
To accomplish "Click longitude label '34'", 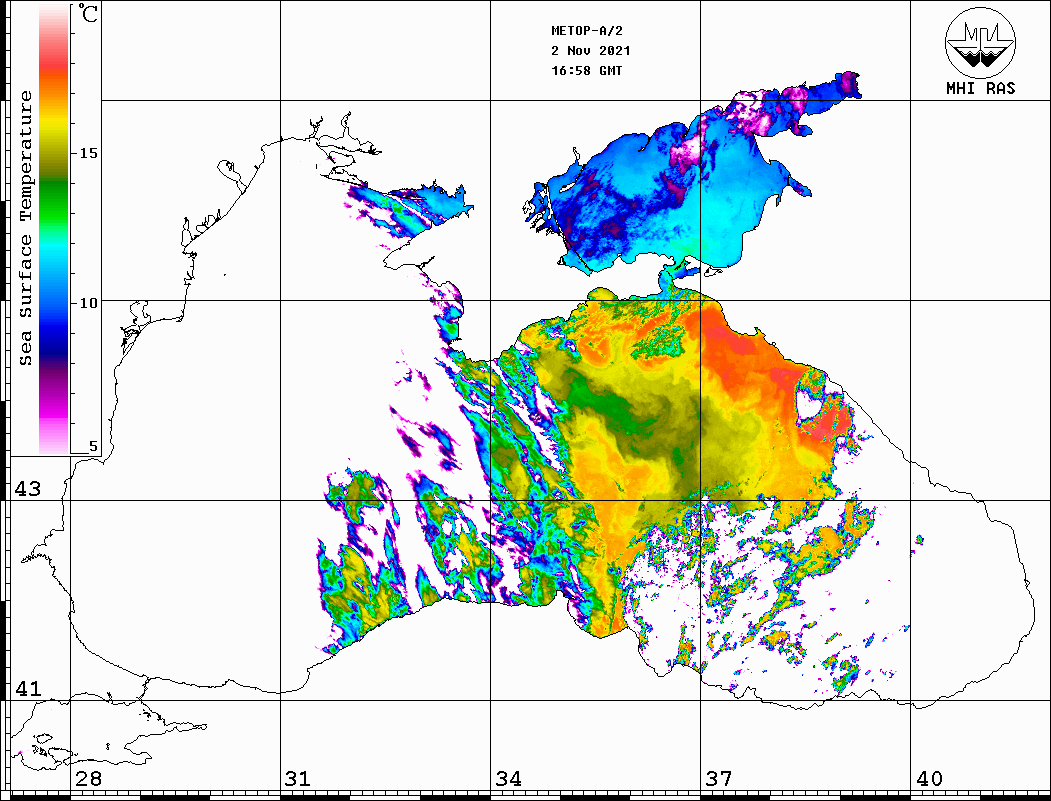I will [x=508, y=779].
